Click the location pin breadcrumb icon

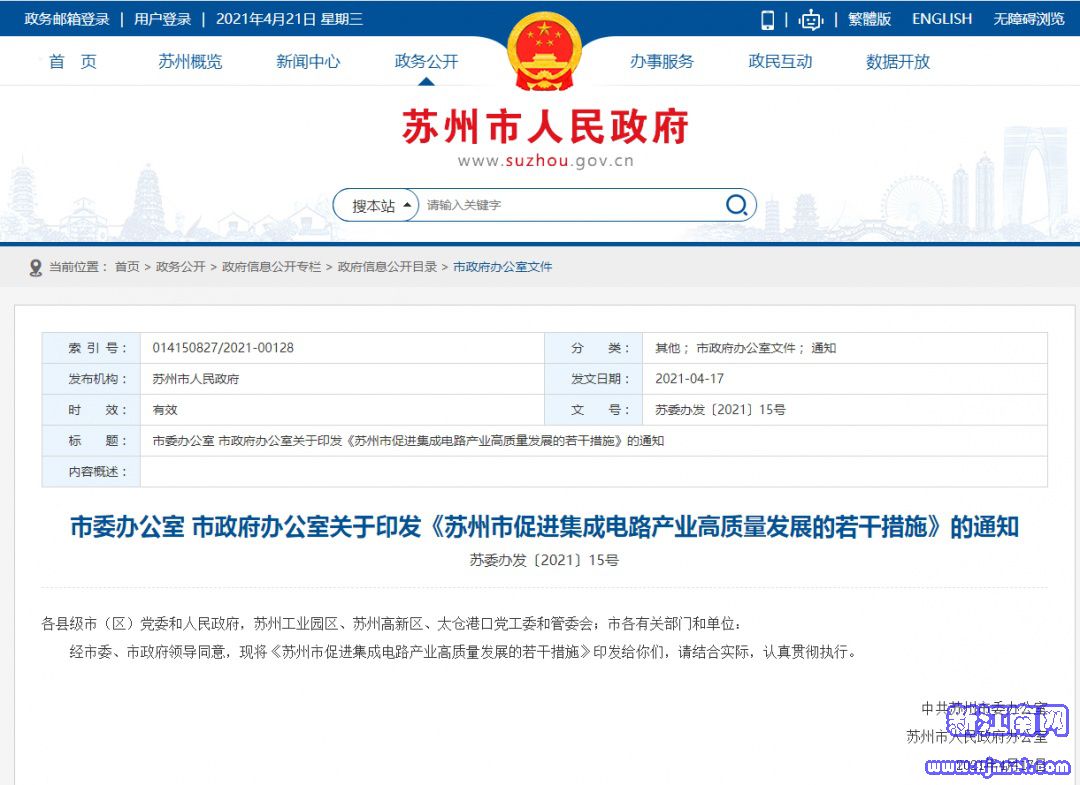pos(36,267)
